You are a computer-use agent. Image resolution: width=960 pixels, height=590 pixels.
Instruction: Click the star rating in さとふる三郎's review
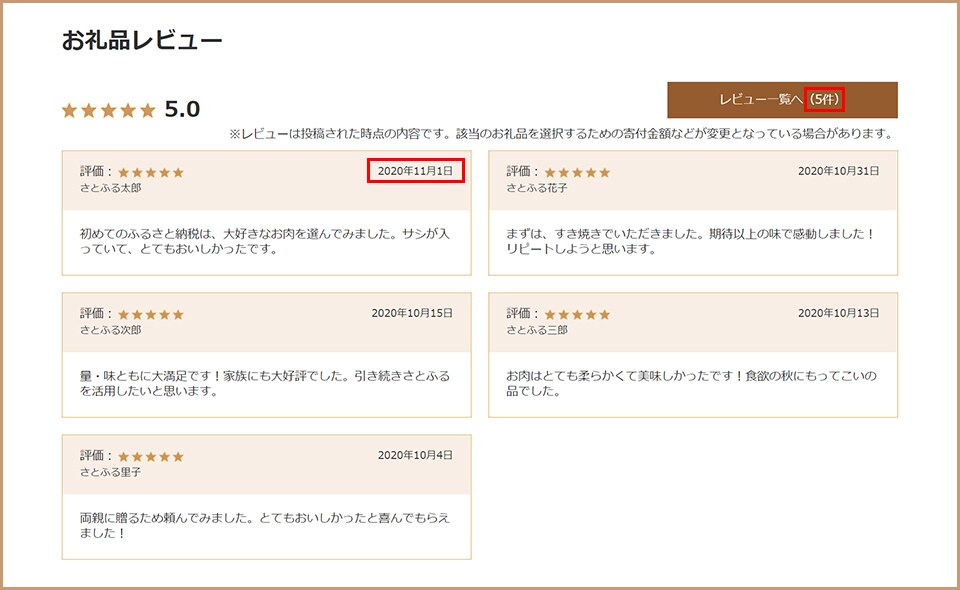[x=577, y=315]
